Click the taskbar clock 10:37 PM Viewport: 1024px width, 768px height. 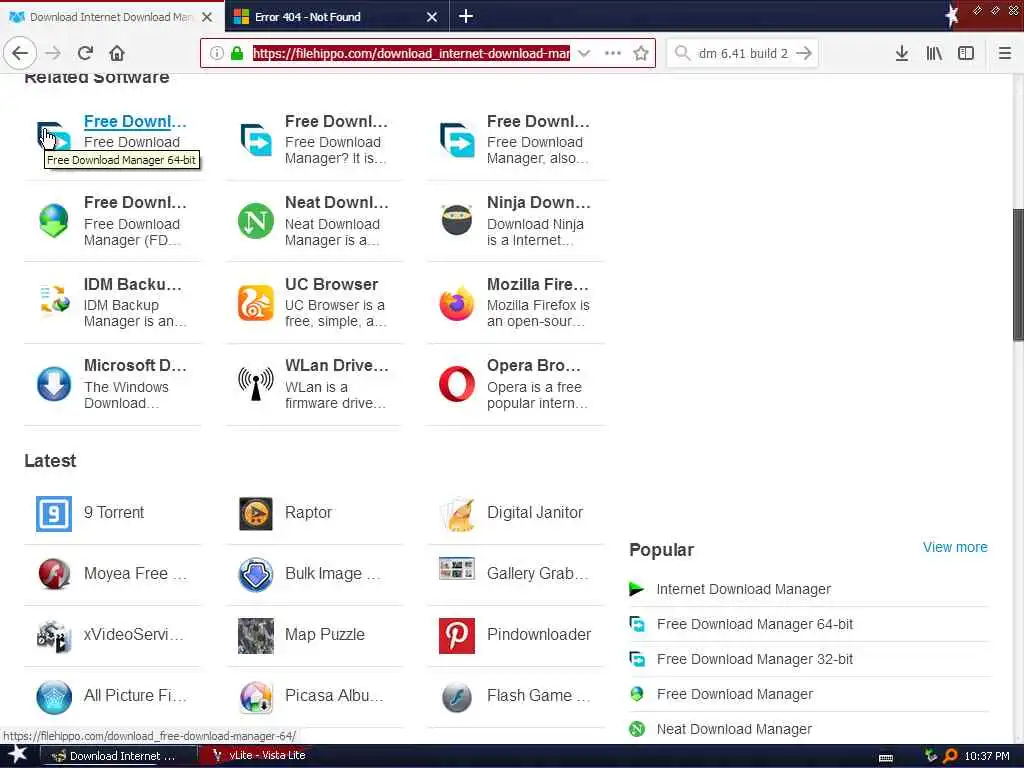pyautogui.click(x=987, y=756)
